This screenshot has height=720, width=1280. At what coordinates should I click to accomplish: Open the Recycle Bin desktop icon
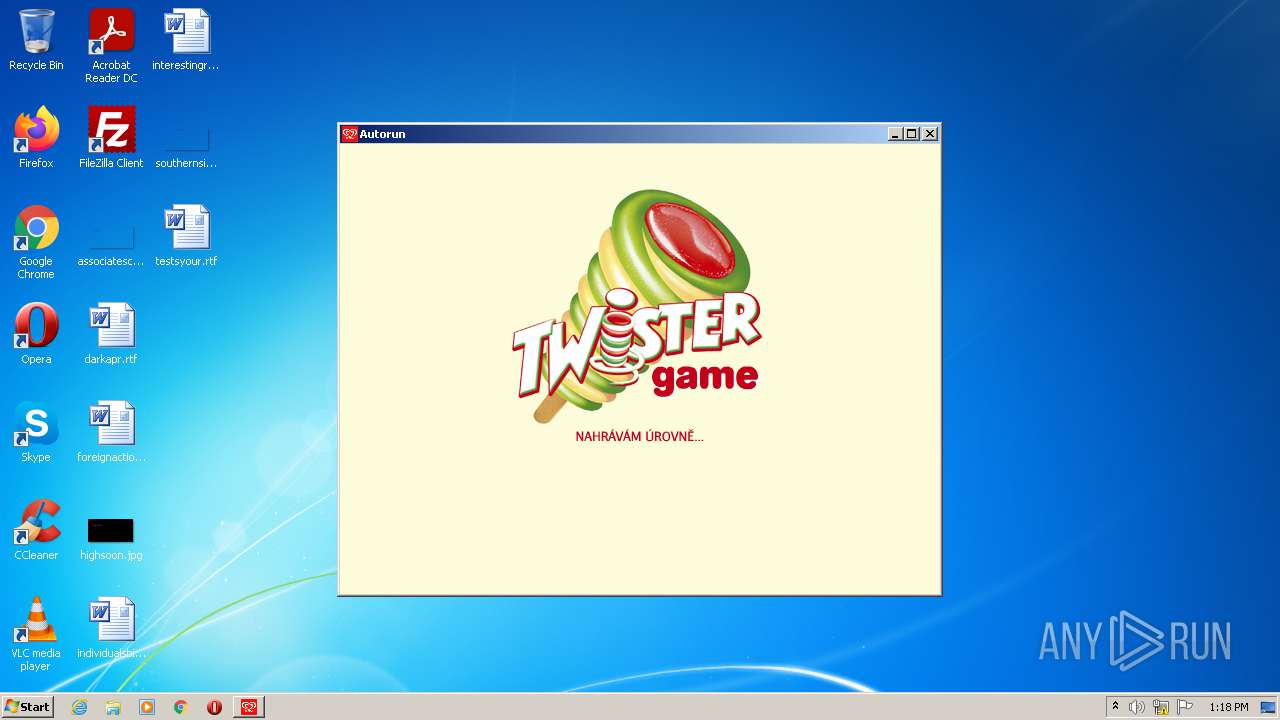pos(36,40)
